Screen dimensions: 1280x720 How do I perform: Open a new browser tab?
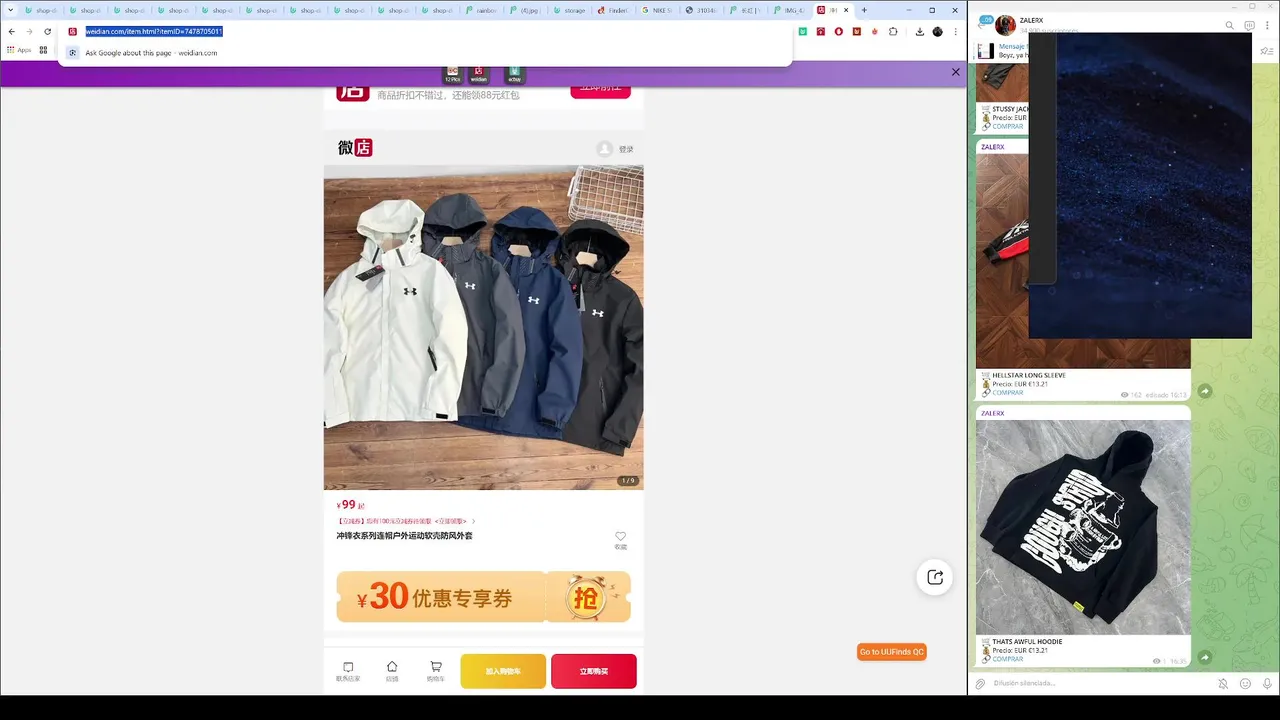click(864, 10)
